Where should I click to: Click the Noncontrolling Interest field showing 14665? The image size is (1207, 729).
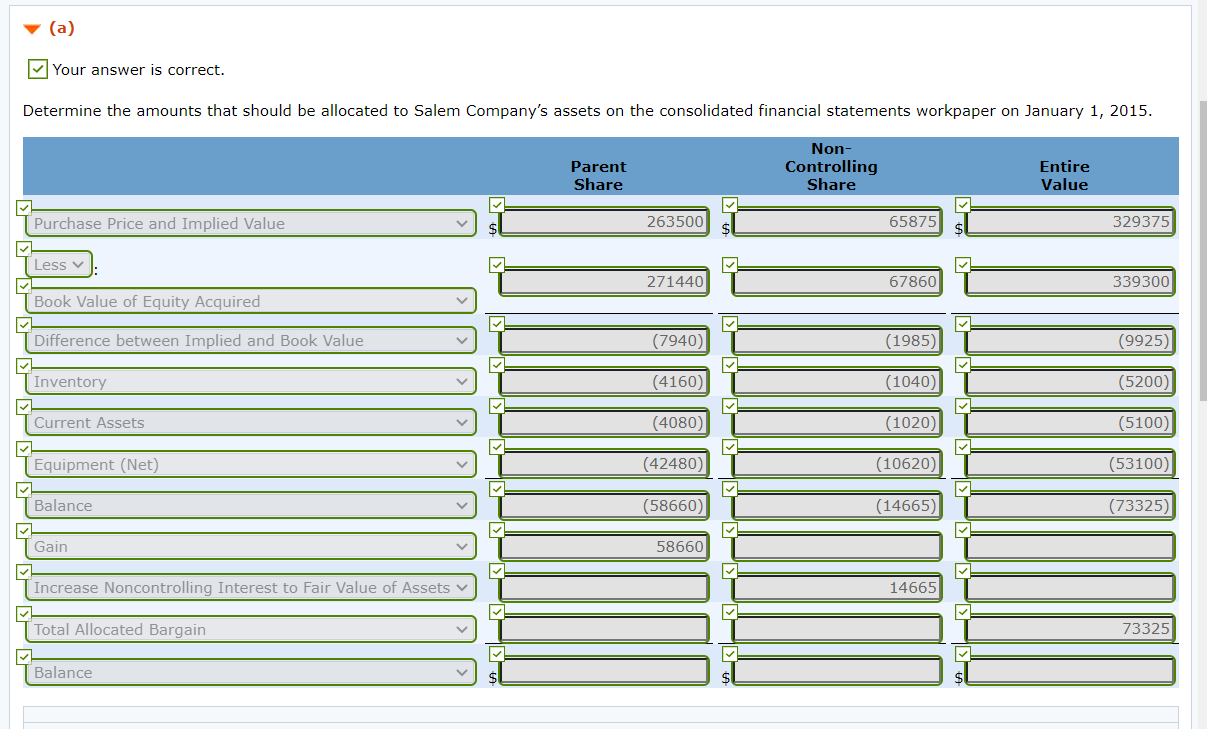837,587
